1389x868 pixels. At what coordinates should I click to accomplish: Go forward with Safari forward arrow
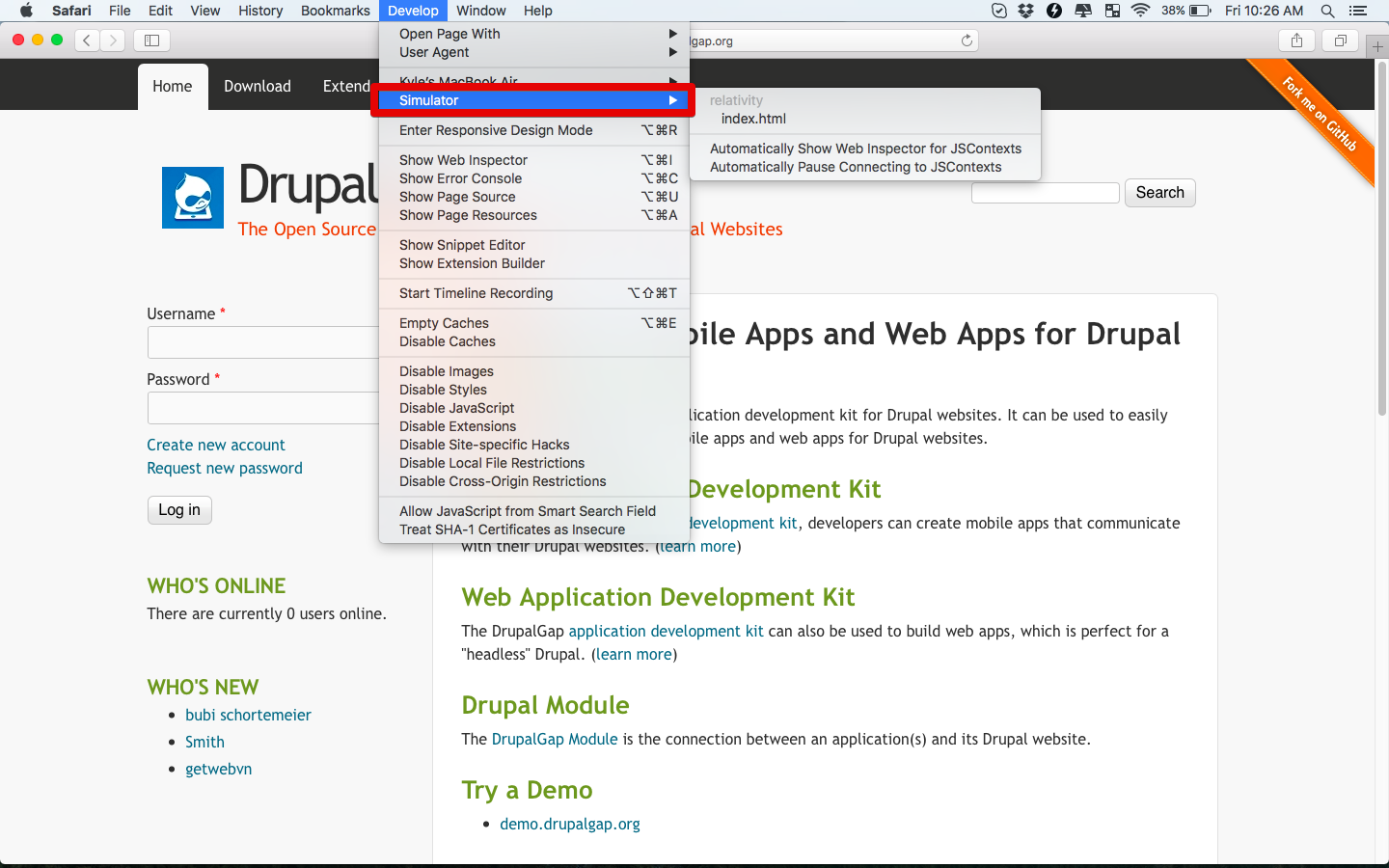tap(113, 41)
